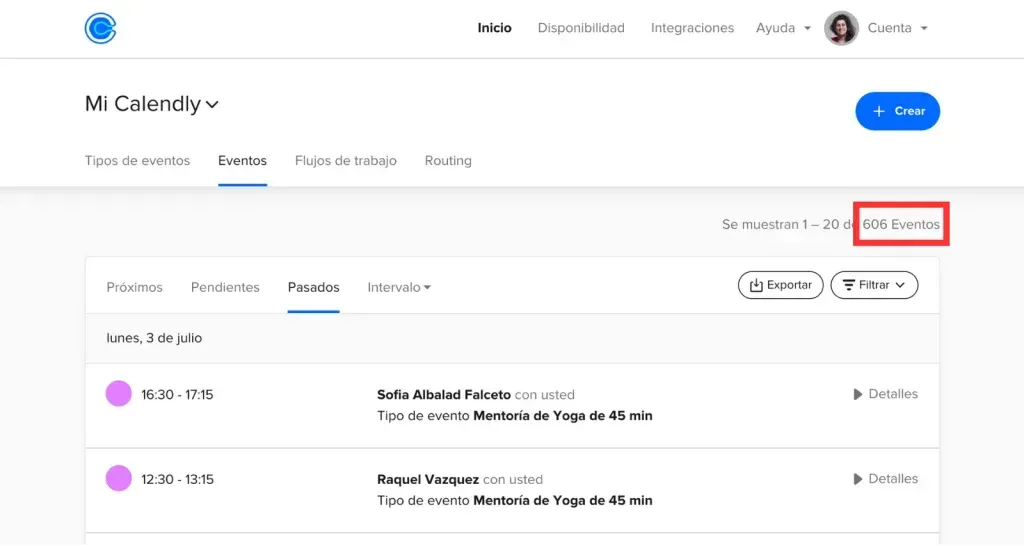Go to Flujos de trabajo tab

coord(345,161)
